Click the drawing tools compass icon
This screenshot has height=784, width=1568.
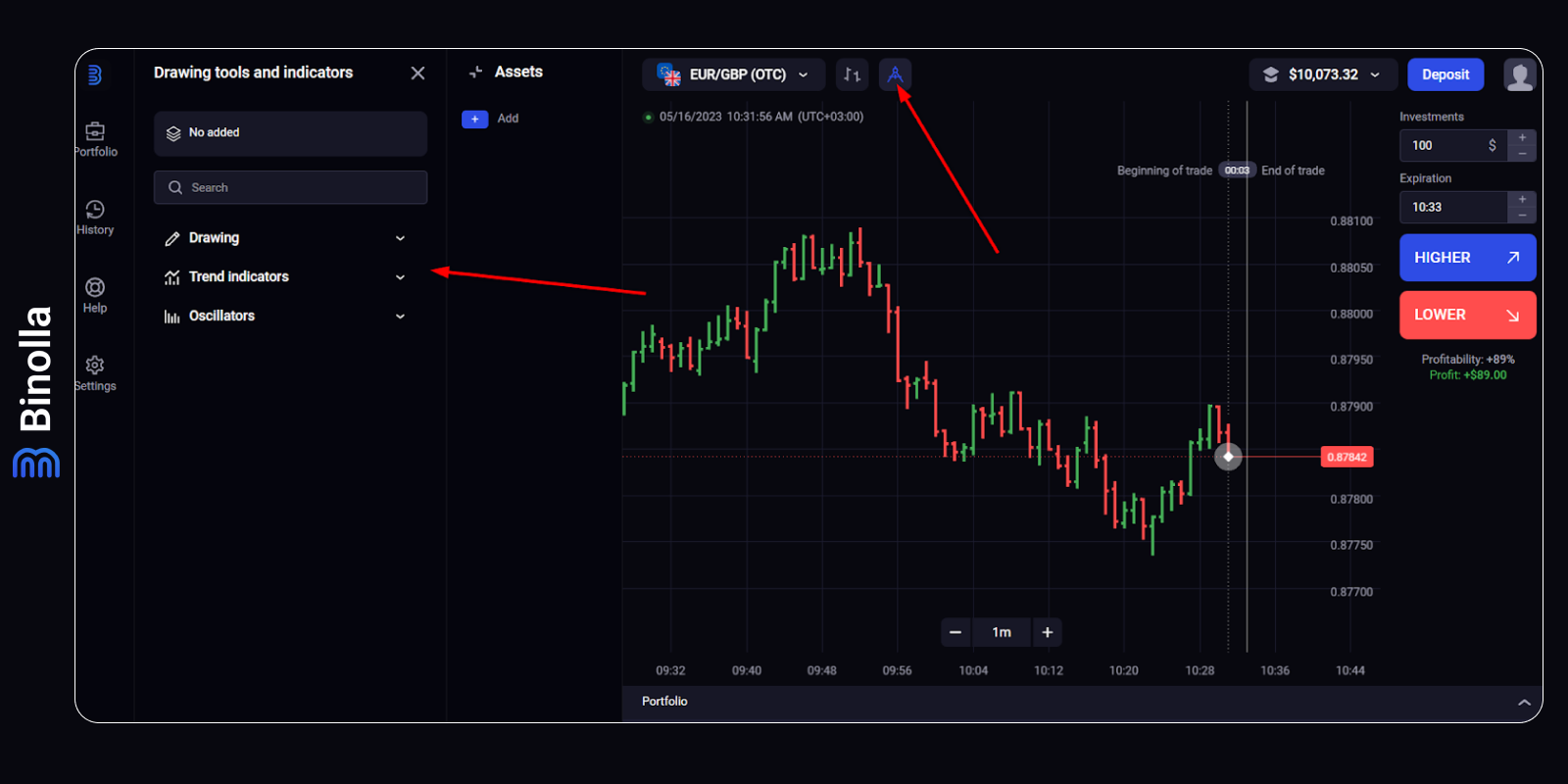point(895,74)
